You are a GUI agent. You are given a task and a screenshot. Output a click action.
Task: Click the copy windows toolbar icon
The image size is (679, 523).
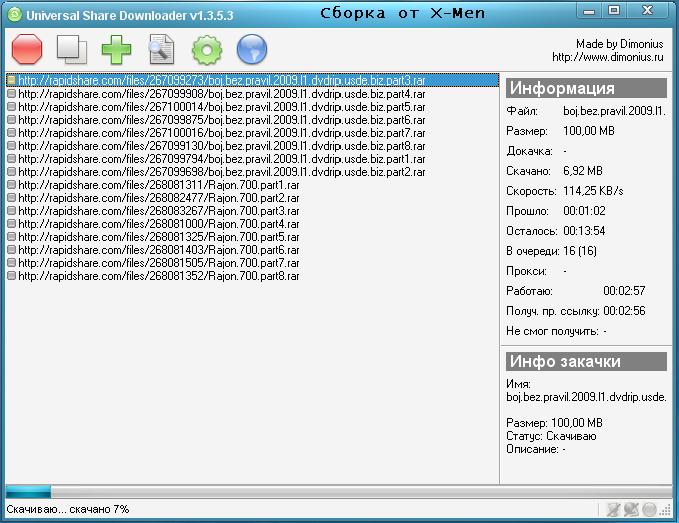[72, 49]
